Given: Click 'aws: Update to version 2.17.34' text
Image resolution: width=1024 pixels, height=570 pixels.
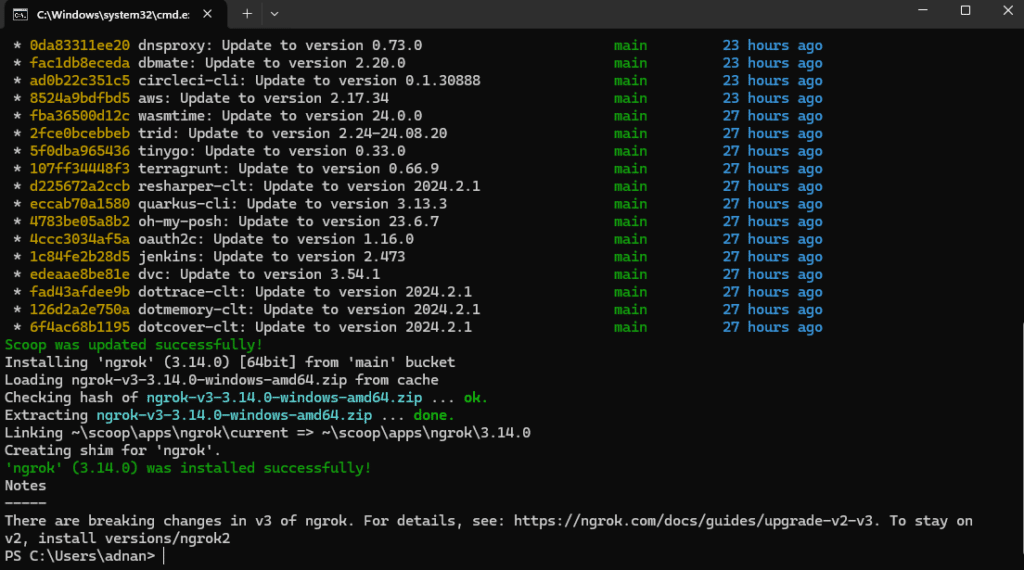Looking at the screenshot, I should coord(263,99).
